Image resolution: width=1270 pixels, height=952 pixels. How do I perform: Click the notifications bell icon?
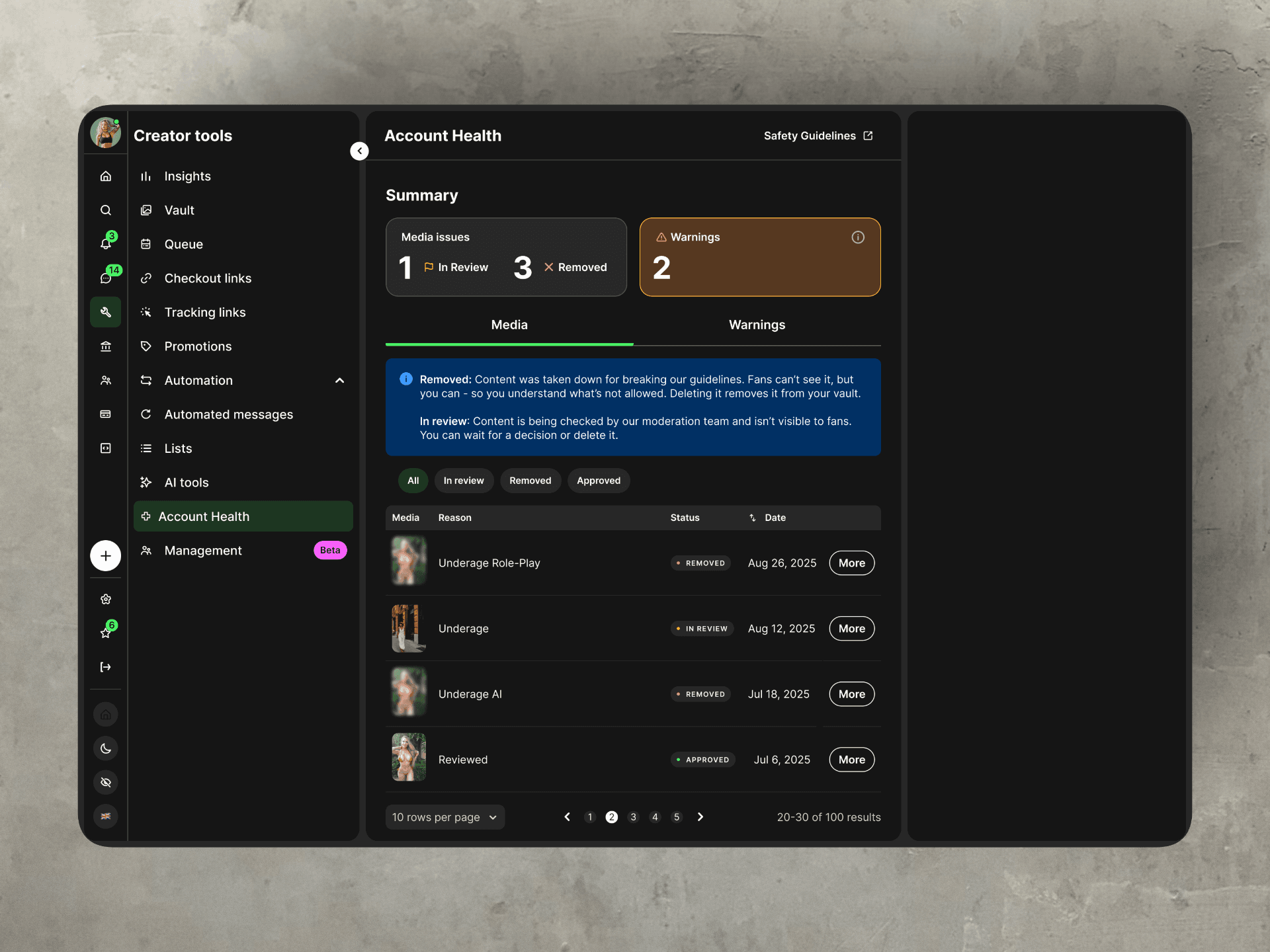click(106, 243)
